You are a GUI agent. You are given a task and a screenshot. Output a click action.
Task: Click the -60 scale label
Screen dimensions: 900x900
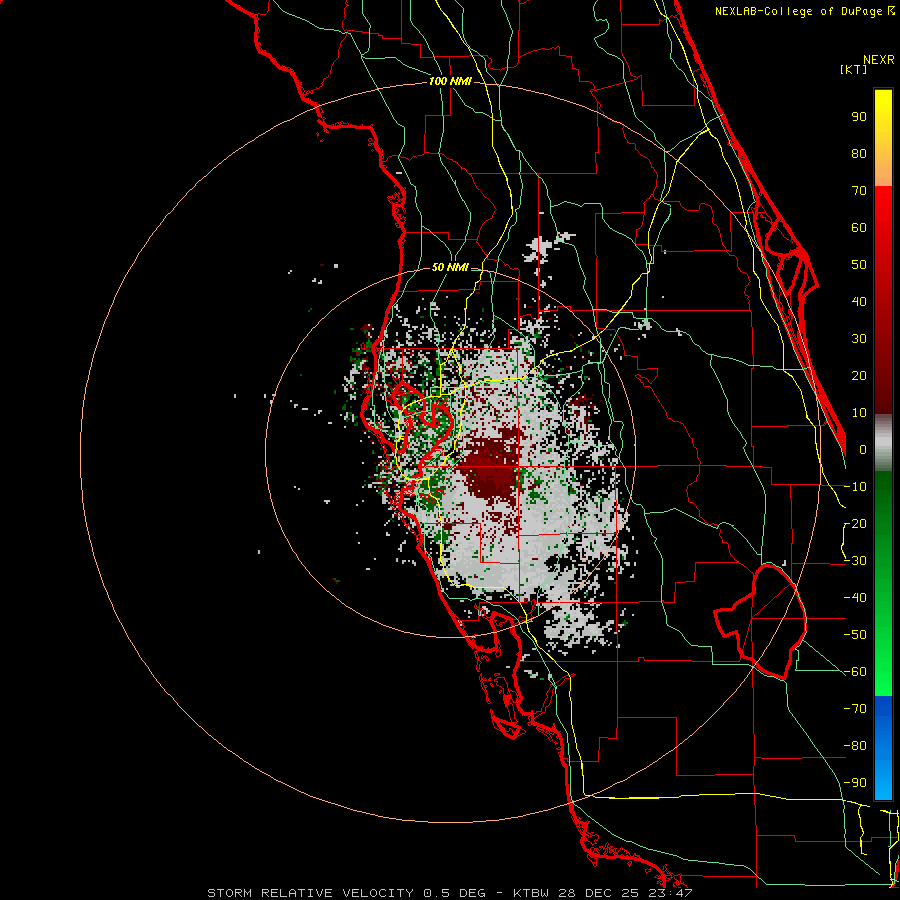click(855, 672)
